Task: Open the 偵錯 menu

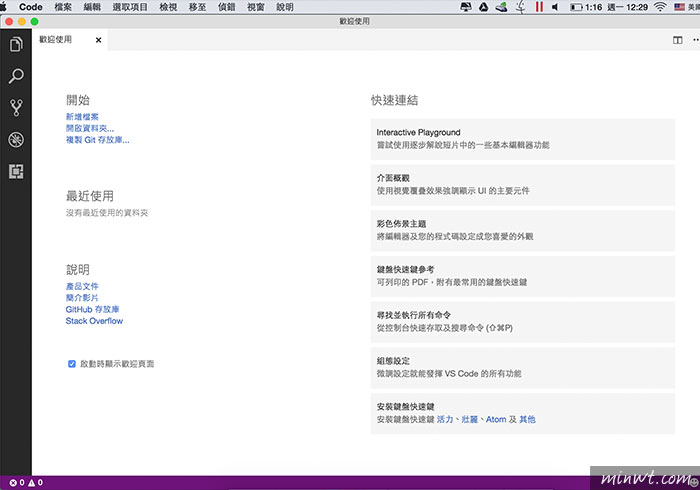Action: coord(226,7)
